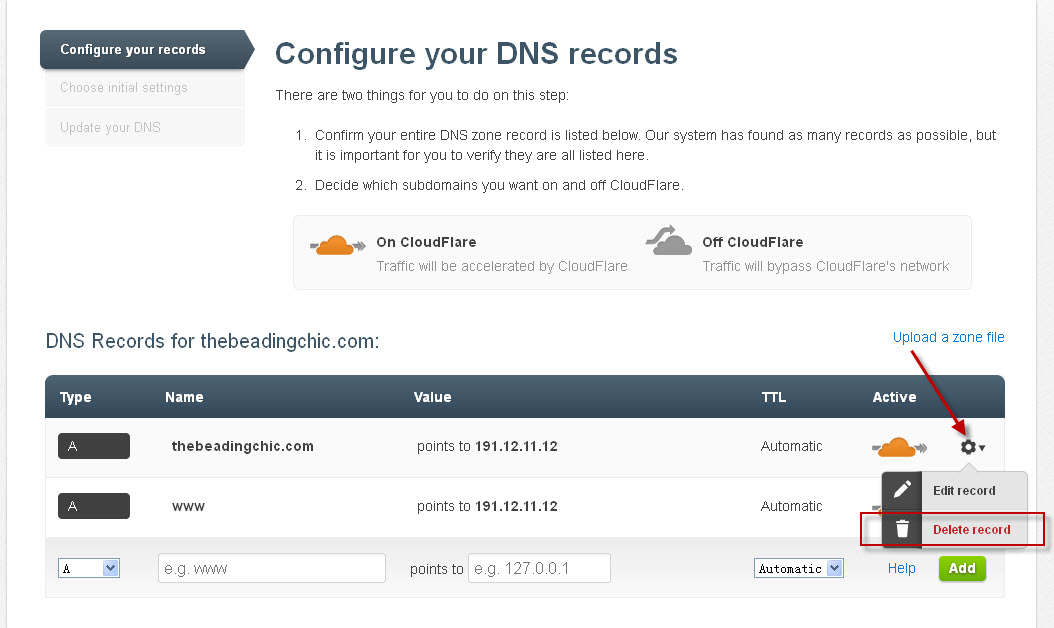
Task: Open the dropdown arrow beside the gear icon
Action: coord(980,449)
